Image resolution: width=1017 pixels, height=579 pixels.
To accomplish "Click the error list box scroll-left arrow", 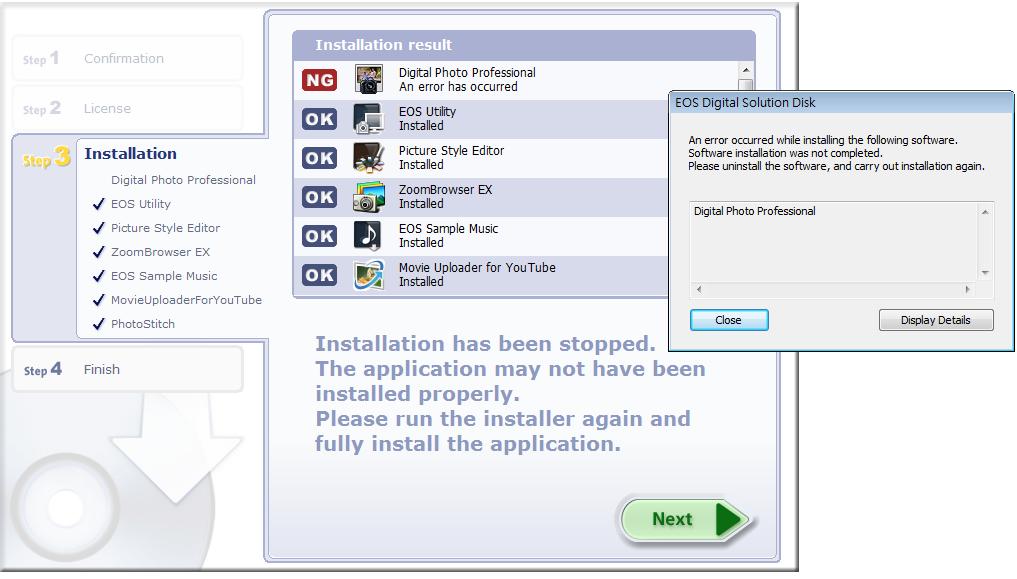I will pyautogui.click(x=699, y=290).
